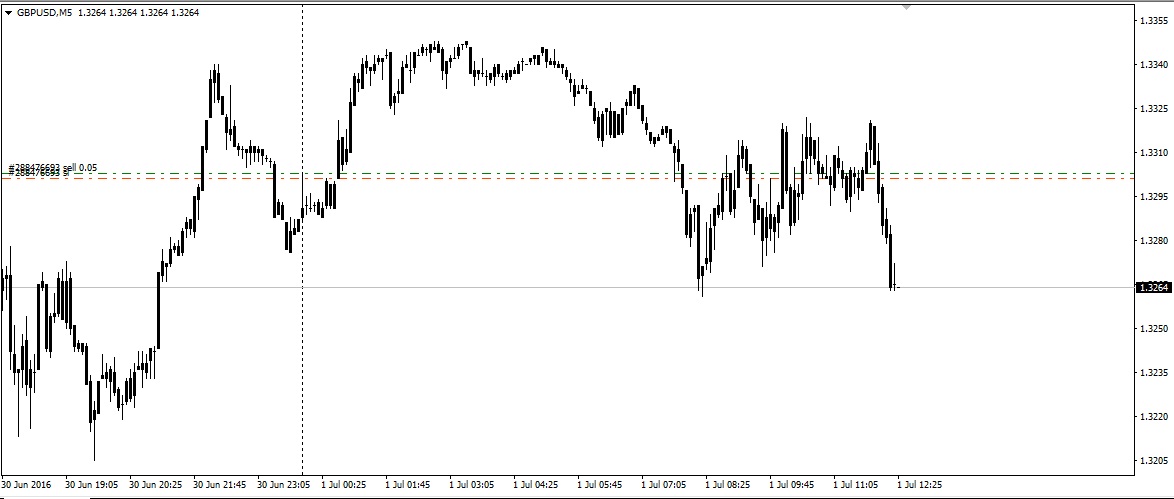Click the current price tag 1.3264
Image resolution: width=1174 pixels, height=499 pixels.
point(1154,288)
